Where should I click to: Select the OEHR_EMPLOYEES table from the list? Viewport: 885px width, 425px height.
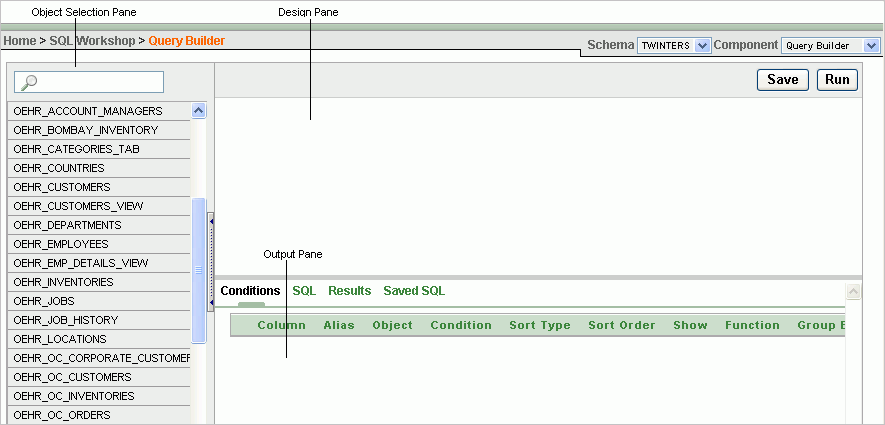[62, 244]
